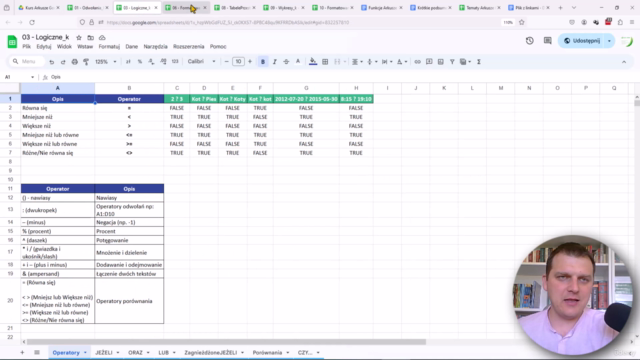
Task: Edit the font size field
Action: 238,62
